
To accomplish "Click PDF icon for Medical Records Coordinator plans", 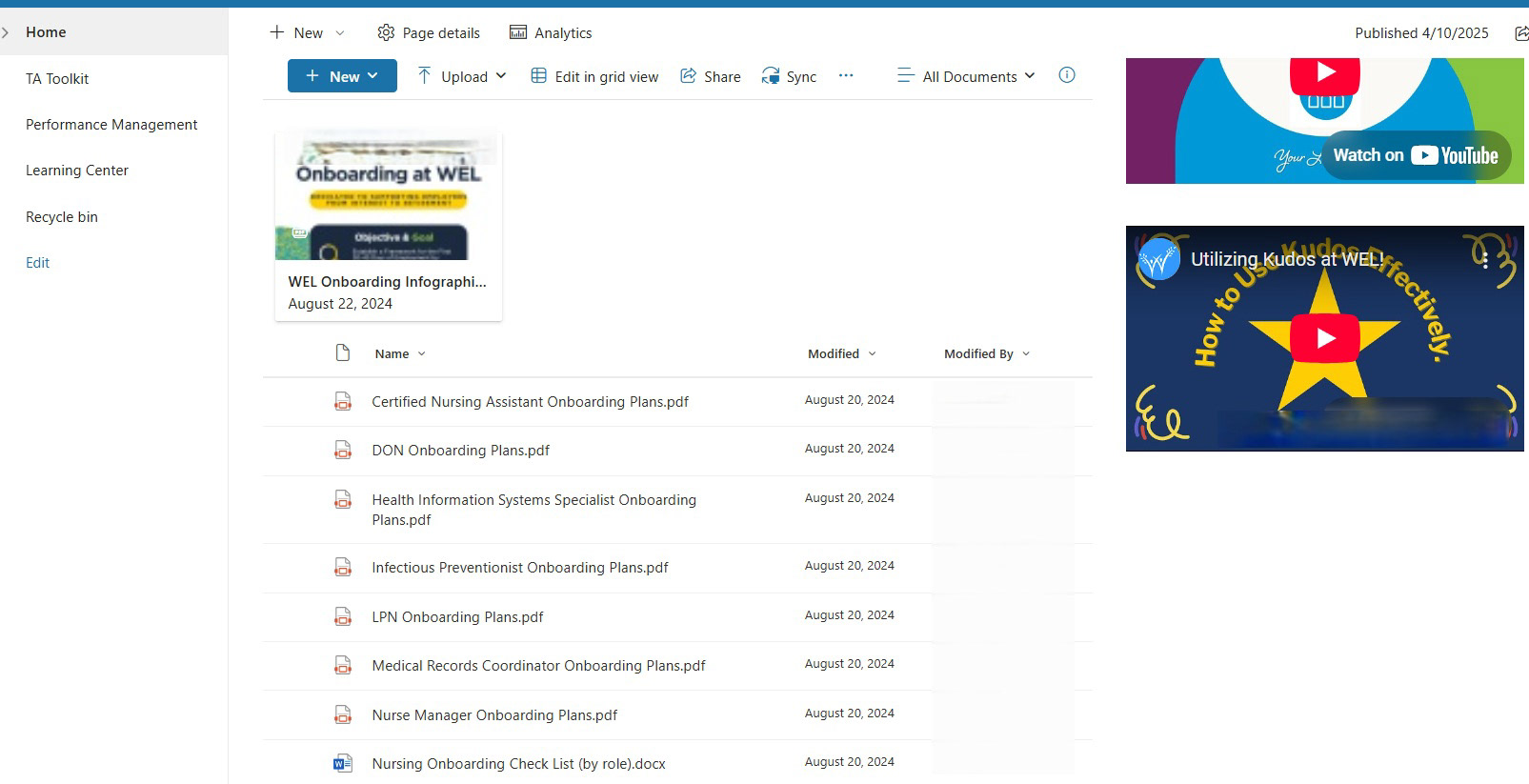I will click(343, 665).
